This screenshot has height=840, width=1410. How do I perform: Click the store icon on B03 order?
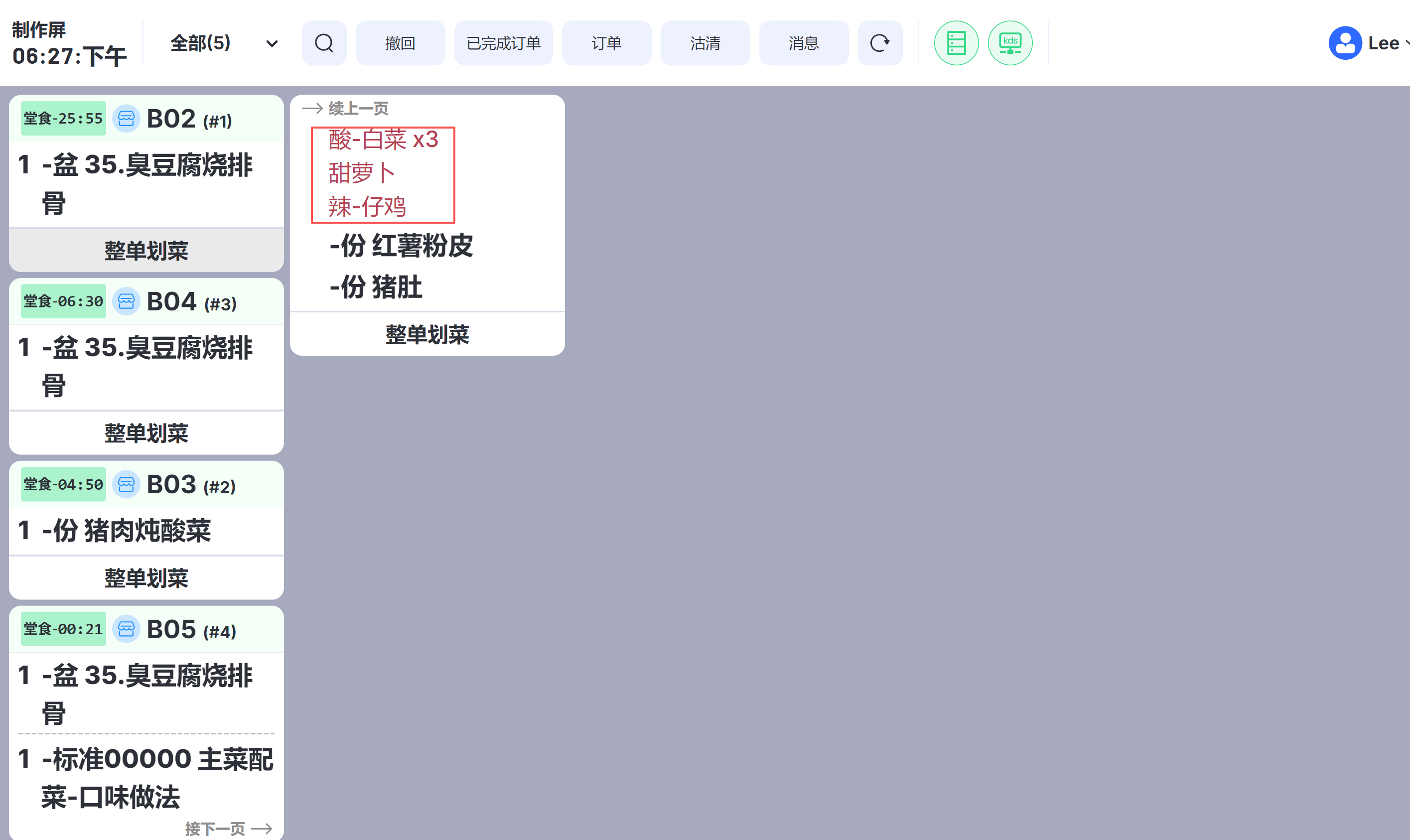coord(126,485)
